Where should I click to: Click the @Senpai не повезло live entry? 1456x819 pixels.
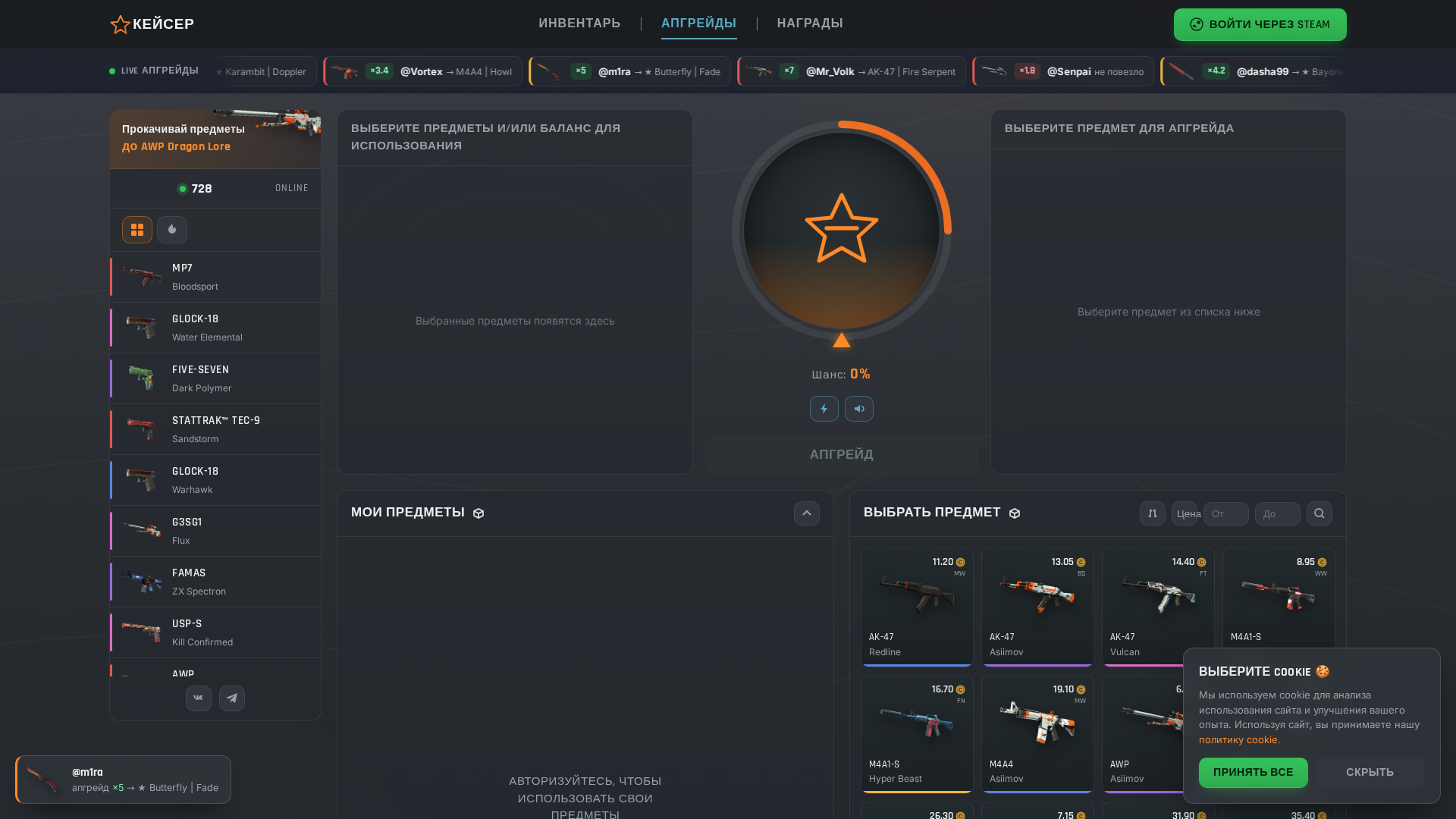pos(1063,71)
